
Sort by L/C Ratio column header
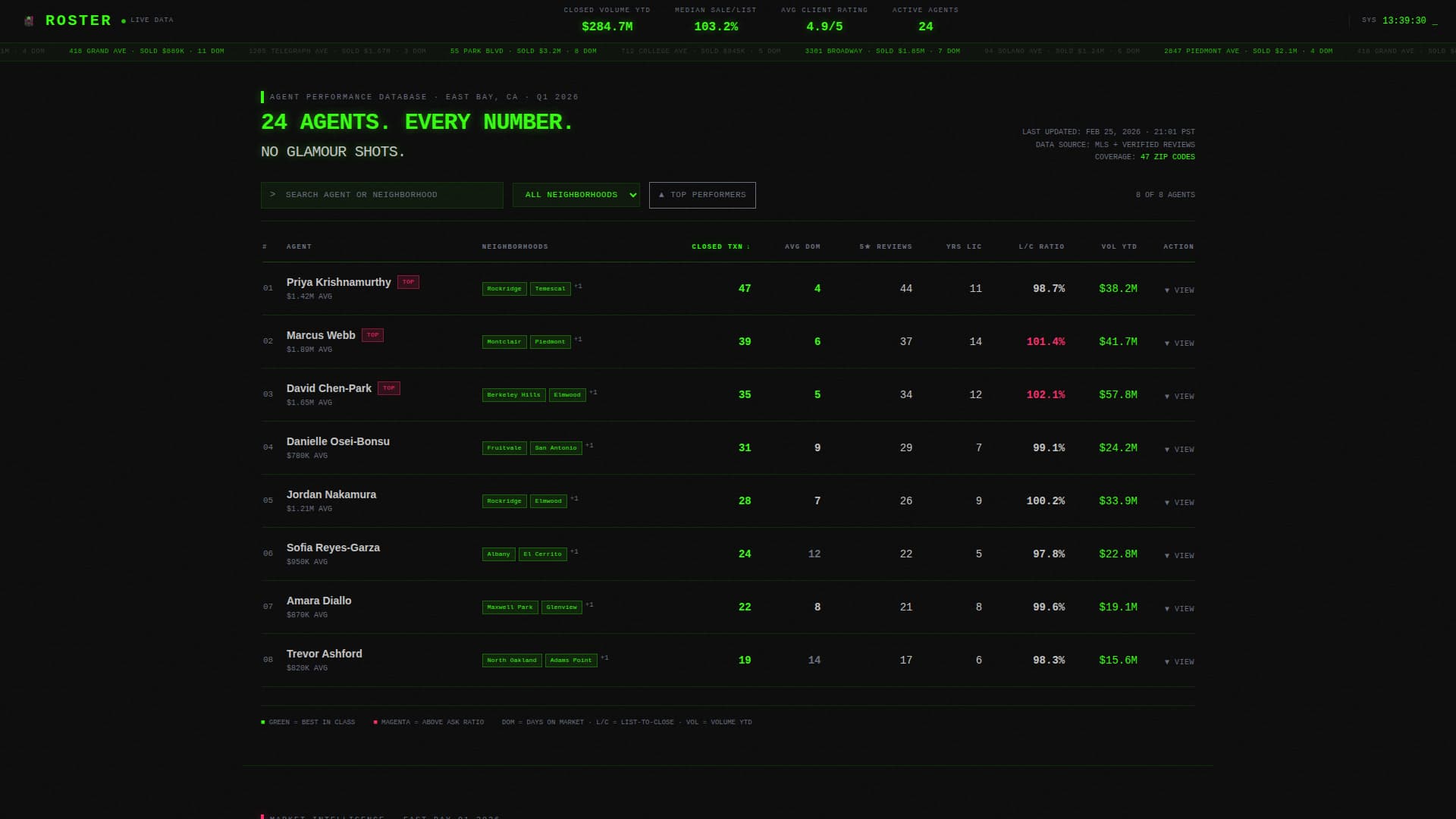[x=1041, y=247]
